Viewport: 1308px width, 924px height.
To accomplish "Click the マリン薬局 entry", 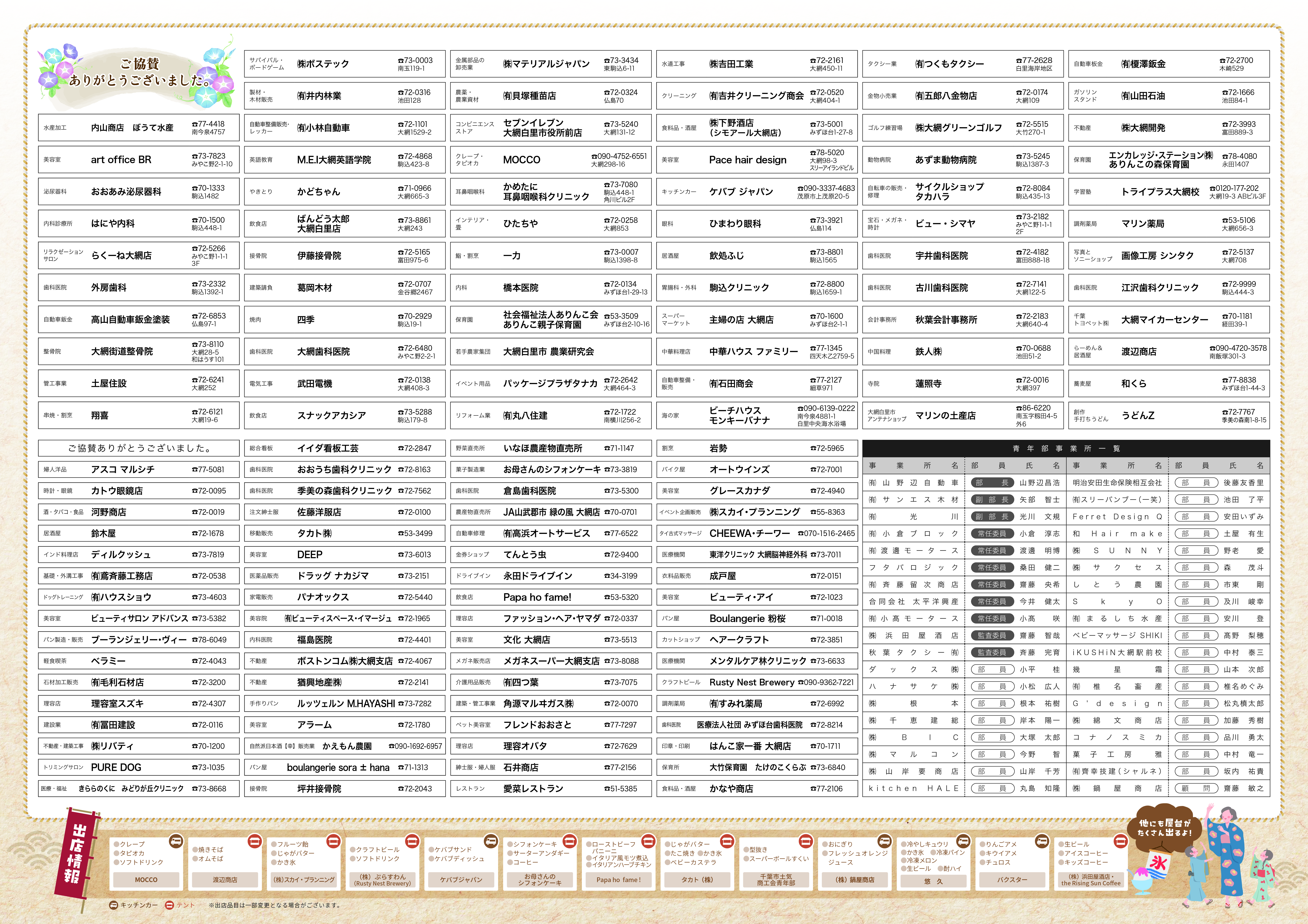I will point(1169,224).
